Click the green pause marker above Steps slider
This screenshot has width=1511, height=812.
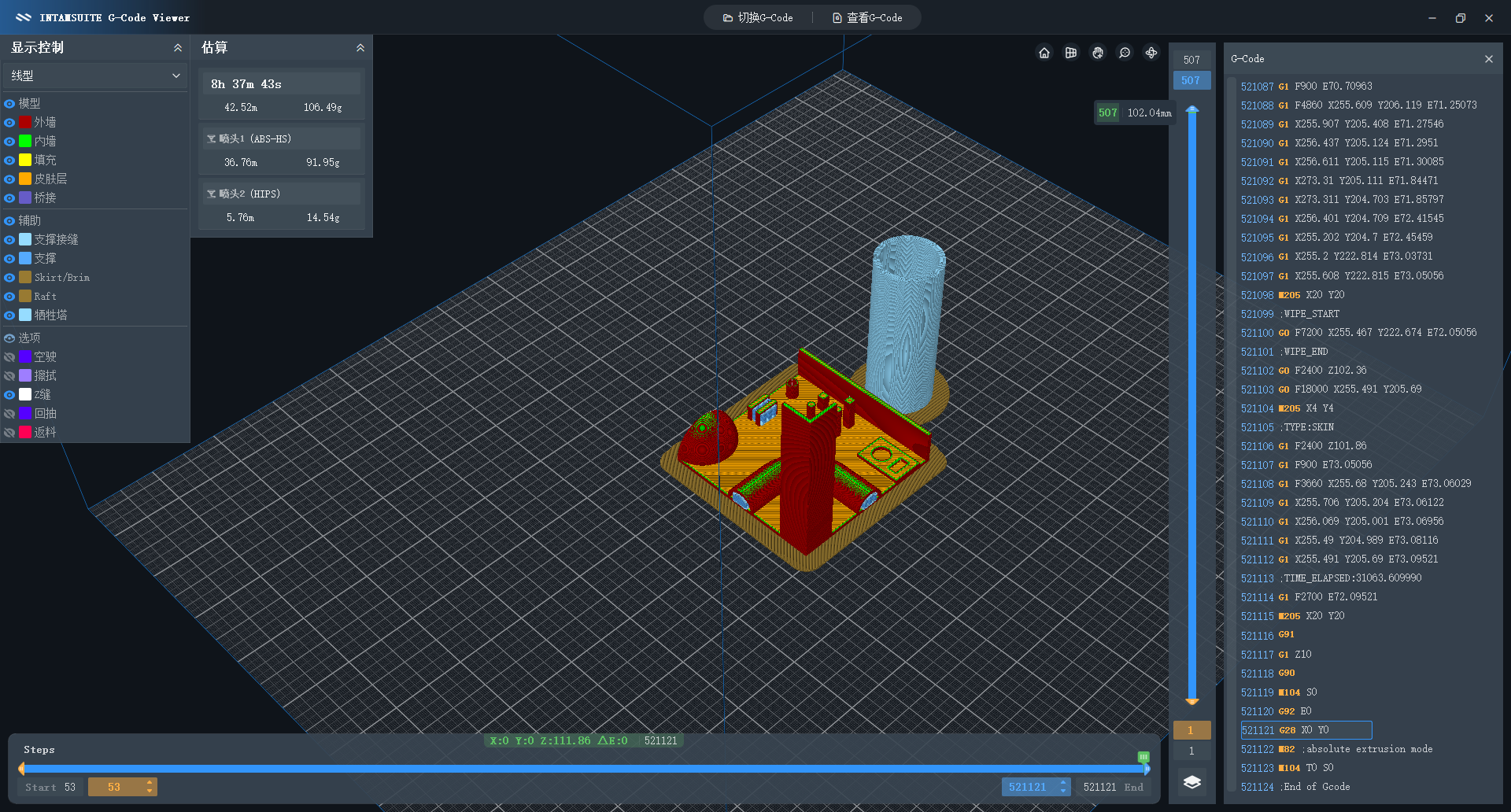click(x=1143, y=757)
